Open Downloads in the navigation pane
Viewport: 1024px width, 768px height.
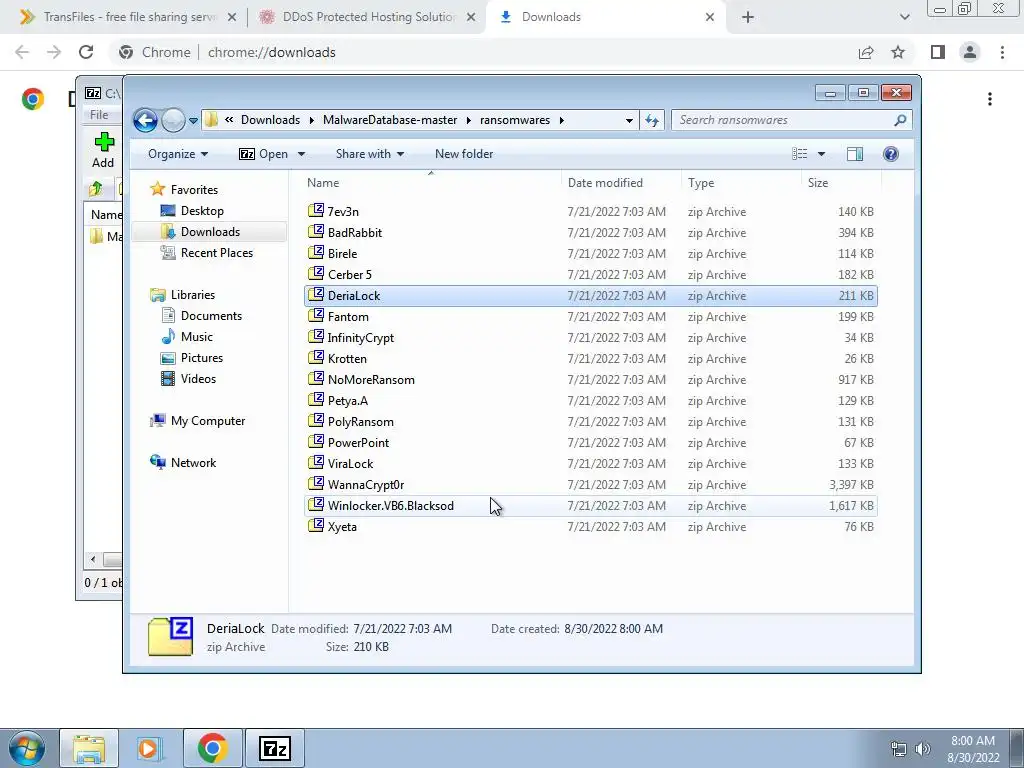[210, 232]
